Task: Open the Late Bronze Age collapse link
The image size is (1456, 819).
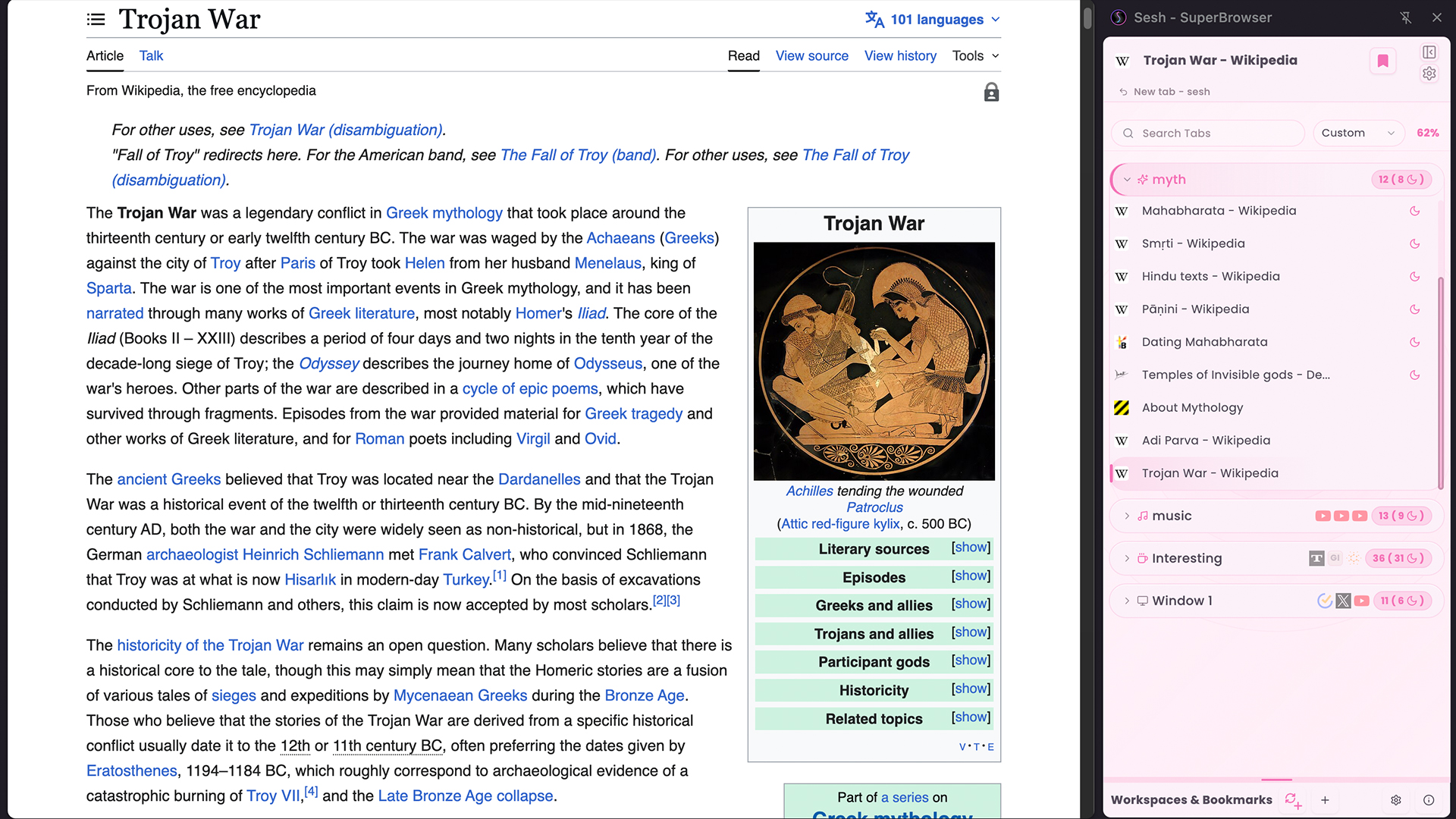Action: pyautogui.click(x=465, y=795)
